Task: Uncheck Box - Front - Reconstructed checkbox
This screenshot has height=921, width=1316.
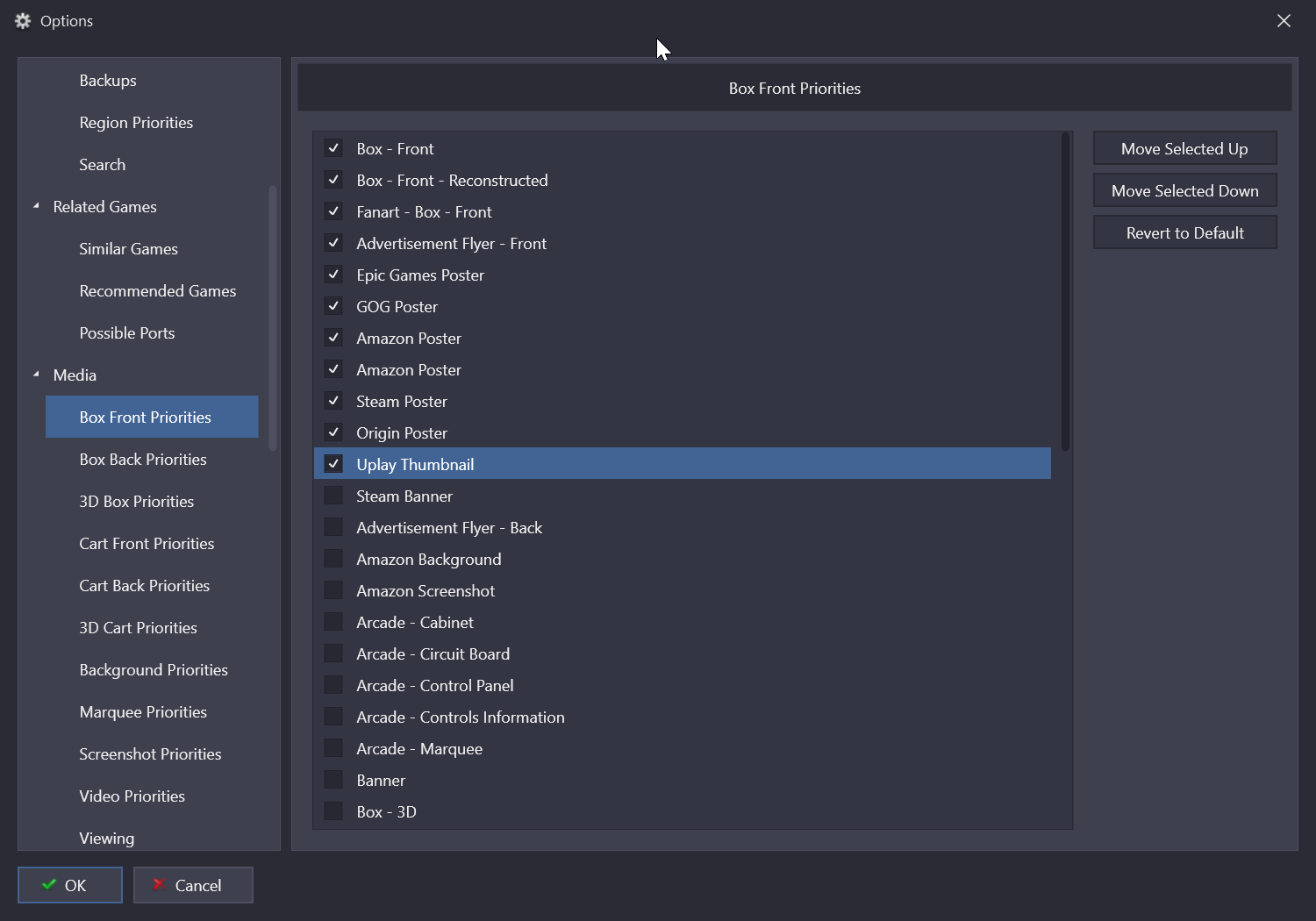Action: [x=333, y=180]
